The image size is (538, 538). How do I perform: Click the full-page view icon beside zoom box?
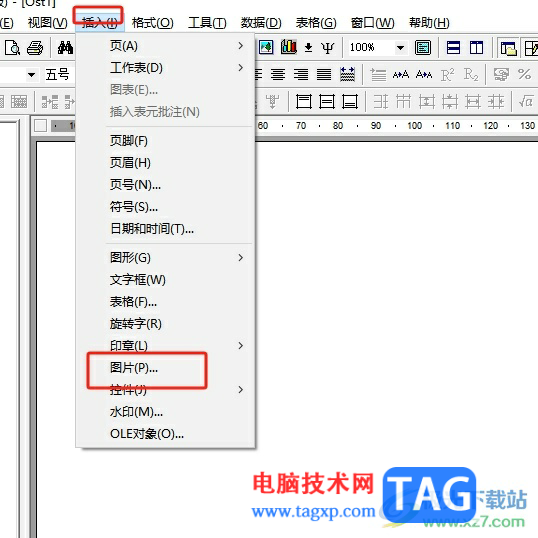pyautogui.click(x=423, y=47)
